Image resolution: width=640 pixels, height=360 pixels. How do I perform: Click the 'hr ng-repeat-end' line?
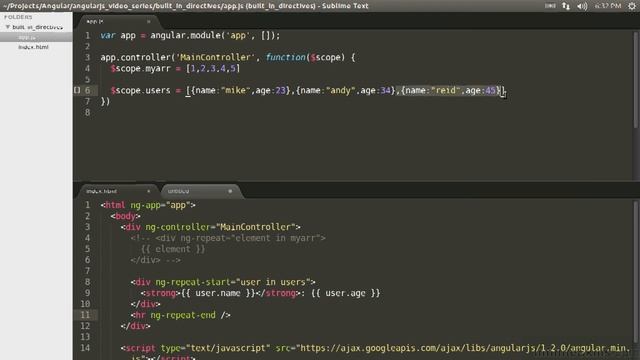click(x=180, y=316)
